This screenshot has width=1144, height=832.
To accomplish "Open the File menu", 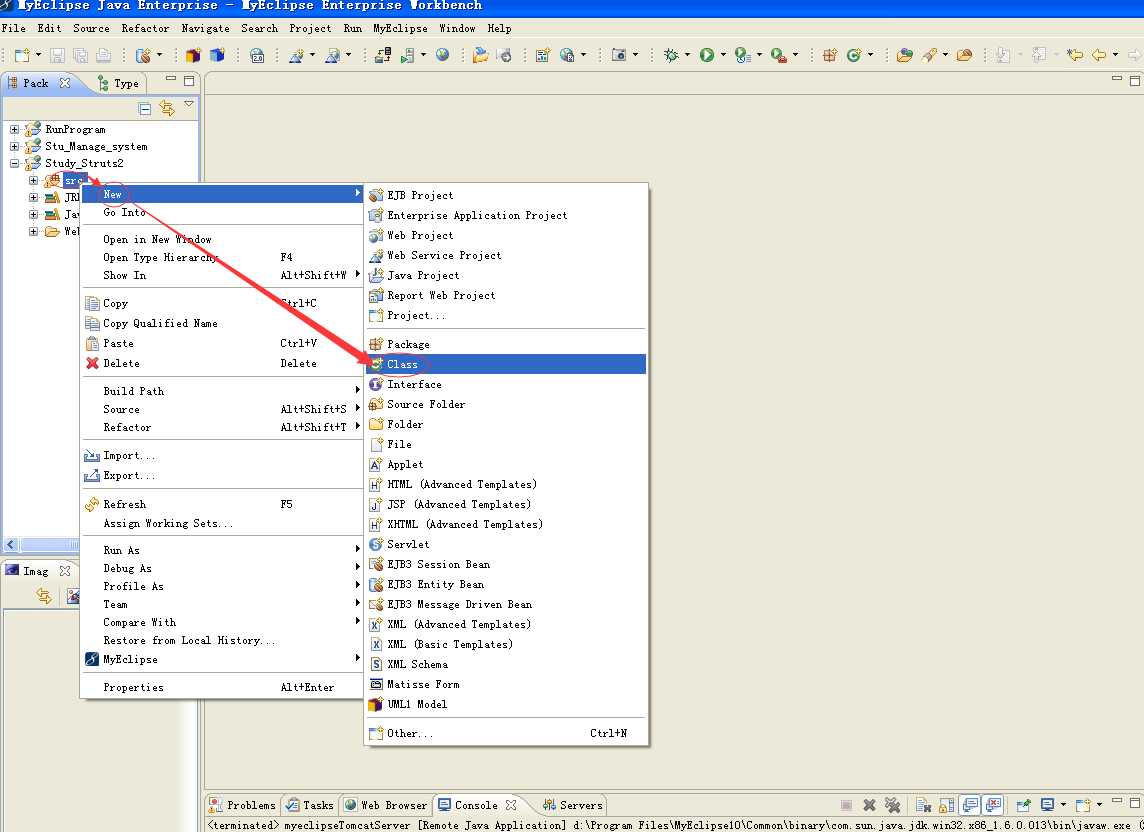I will pos(14,28).
